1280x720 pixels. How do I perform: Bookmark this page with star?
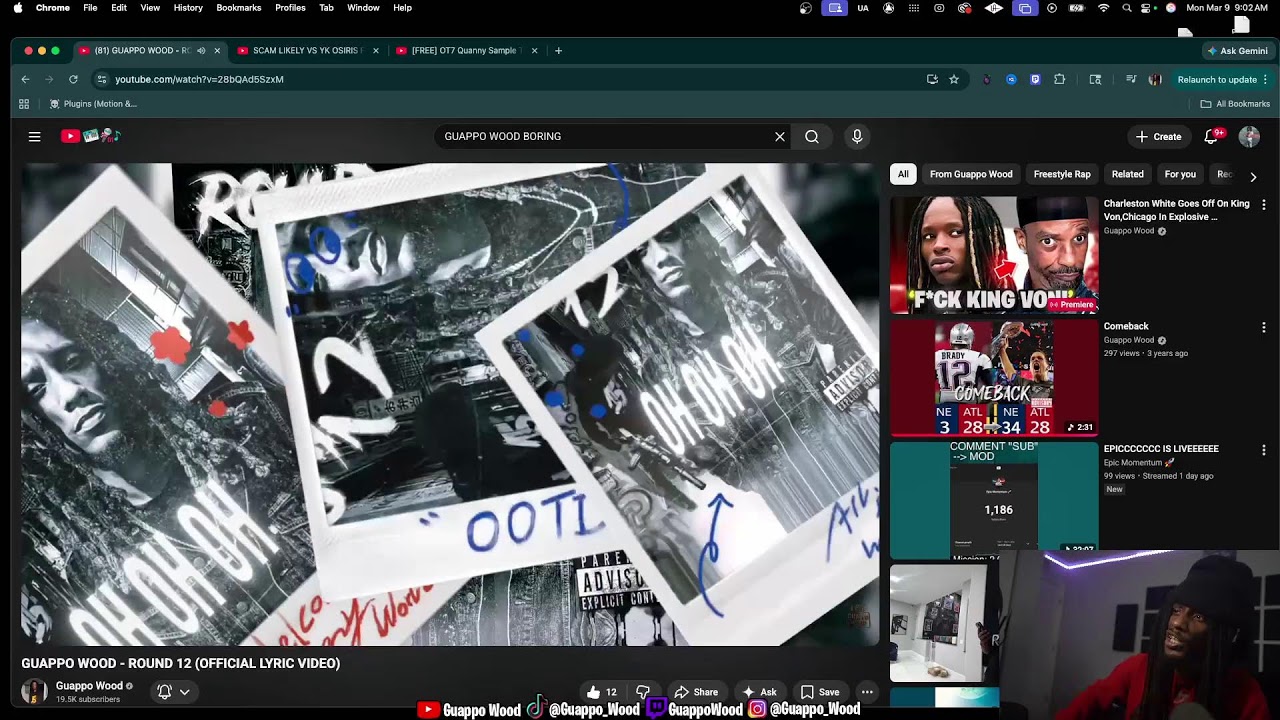point(954,79)
